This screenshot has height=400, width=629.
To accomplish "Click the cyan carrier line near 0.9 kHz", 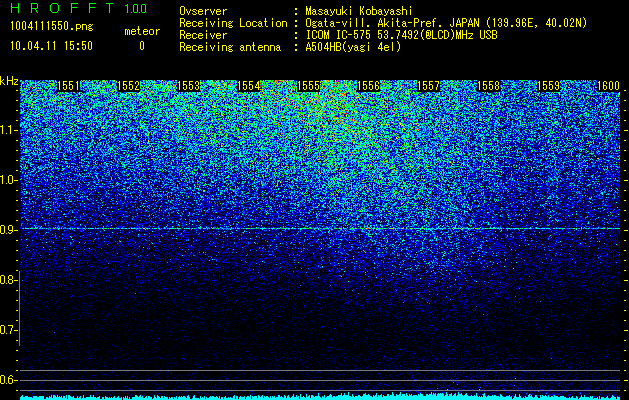I will point(320,228).
